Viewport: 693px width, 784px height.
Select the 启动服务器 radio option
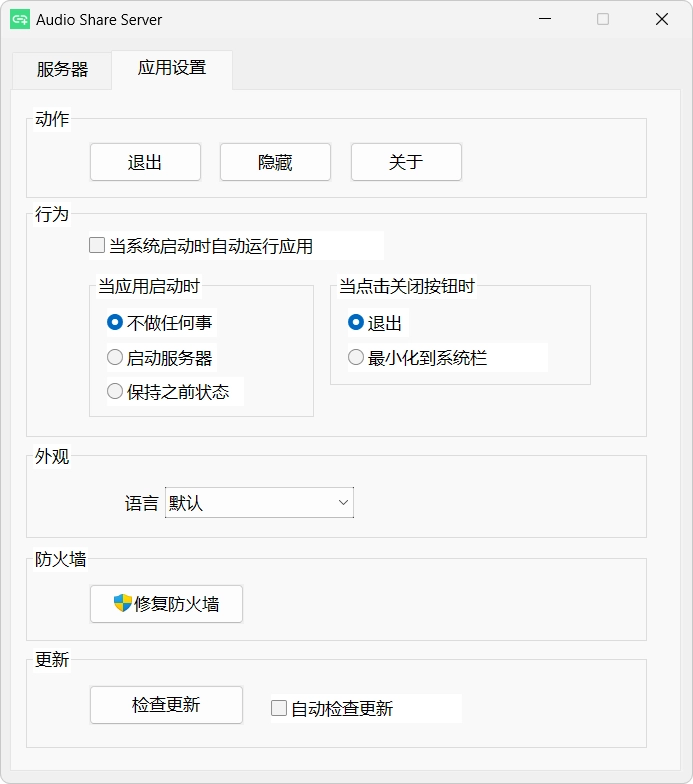pyautogui.click(x=115, y=357)
